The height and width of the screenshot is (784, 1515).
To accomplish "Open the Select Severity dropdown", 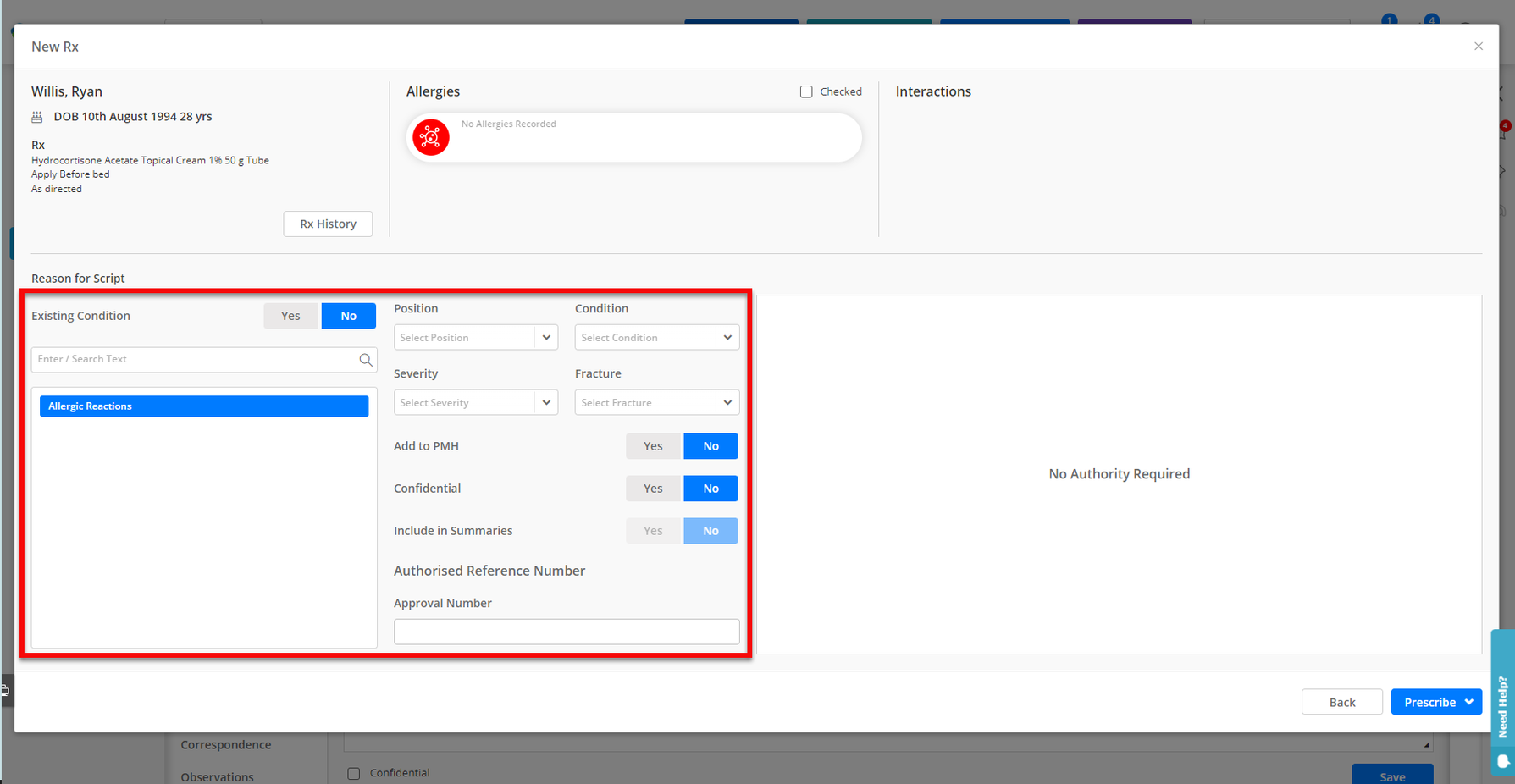I will pos(476,402).
